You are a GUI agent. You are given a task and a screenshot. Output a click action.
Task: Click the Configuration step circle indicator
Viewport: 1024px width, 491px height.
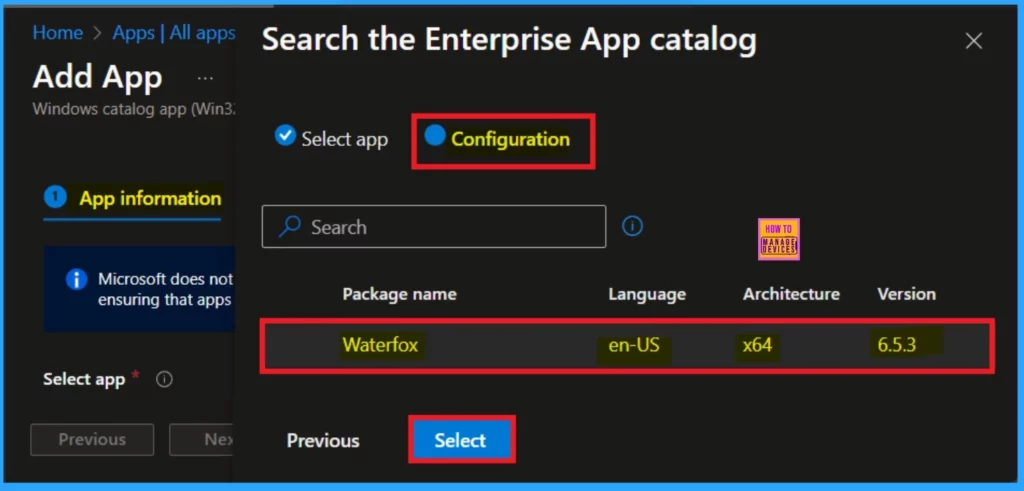[x=435, y=135]
